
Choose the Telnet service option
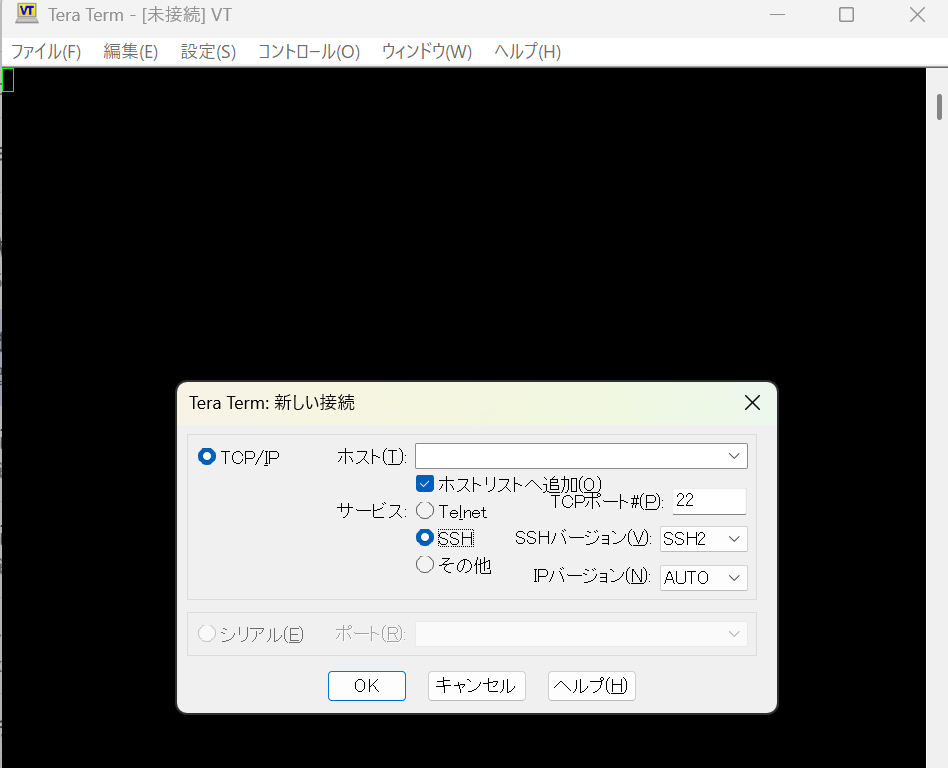coord(425,511)
